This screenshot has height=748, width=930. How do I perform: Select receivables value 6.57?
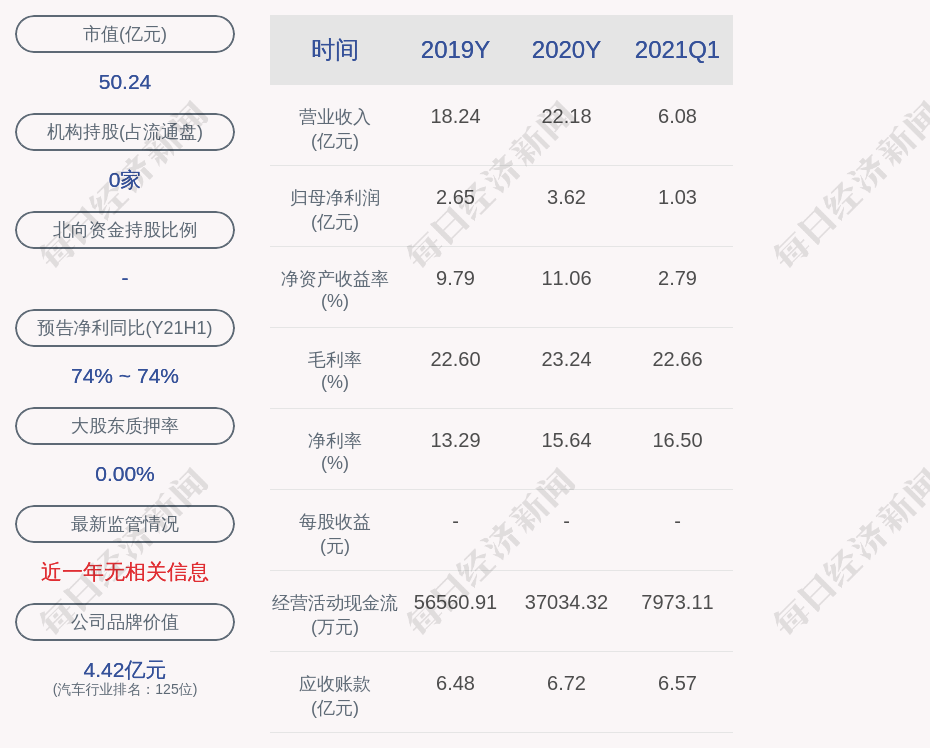tap(677, 683)
